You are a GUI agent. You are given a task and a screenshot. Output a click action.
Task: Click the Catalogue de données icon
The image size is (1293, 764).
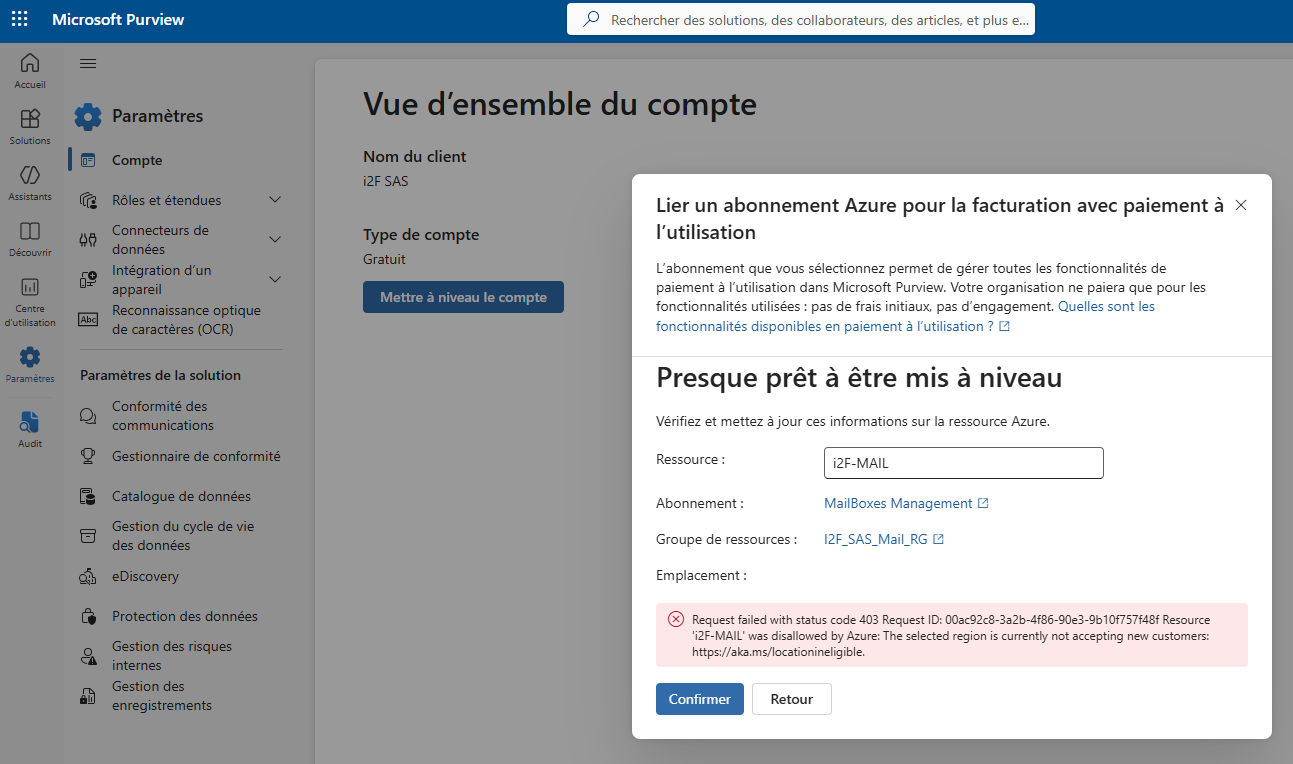click(x=88, y=496)
